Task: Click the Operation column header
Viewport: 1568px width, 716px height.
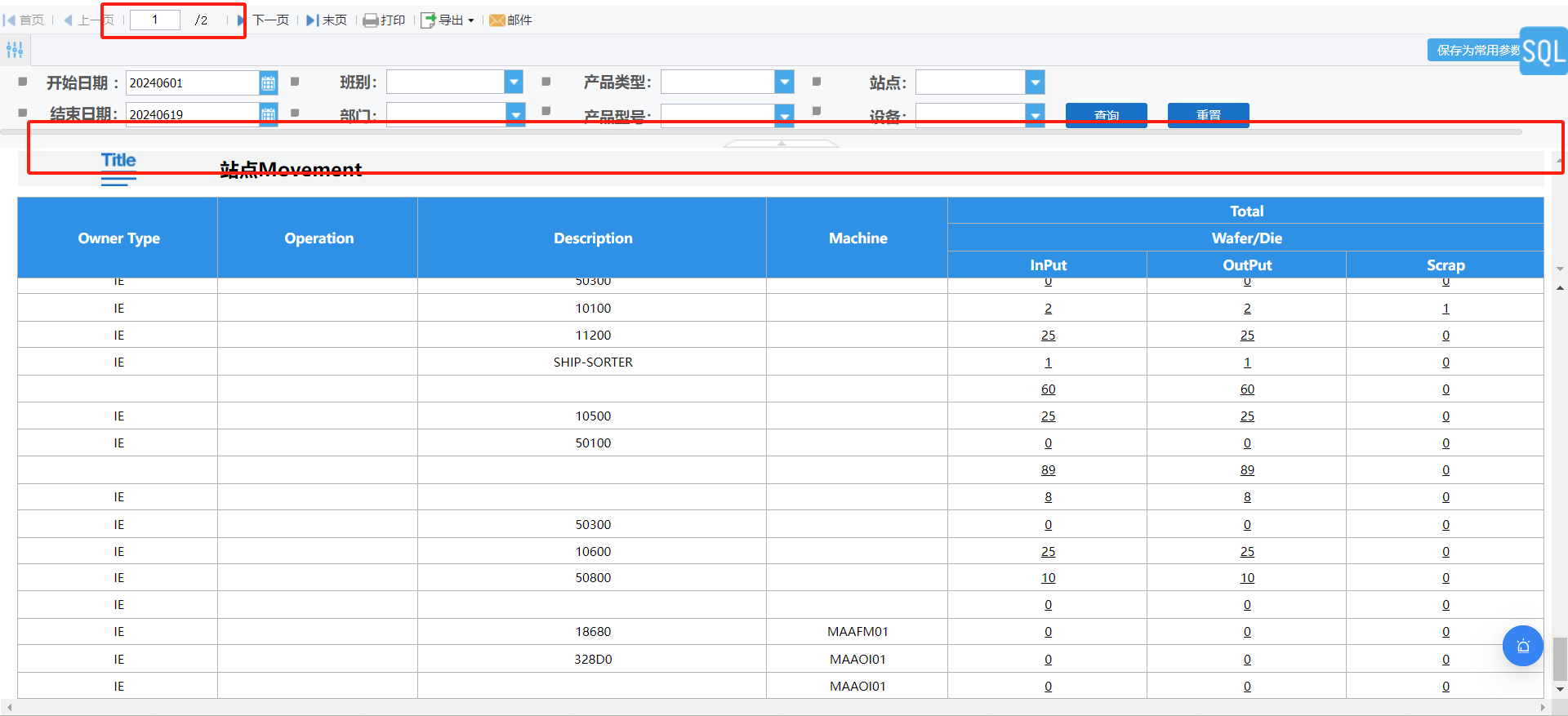Action: [318, 238]
